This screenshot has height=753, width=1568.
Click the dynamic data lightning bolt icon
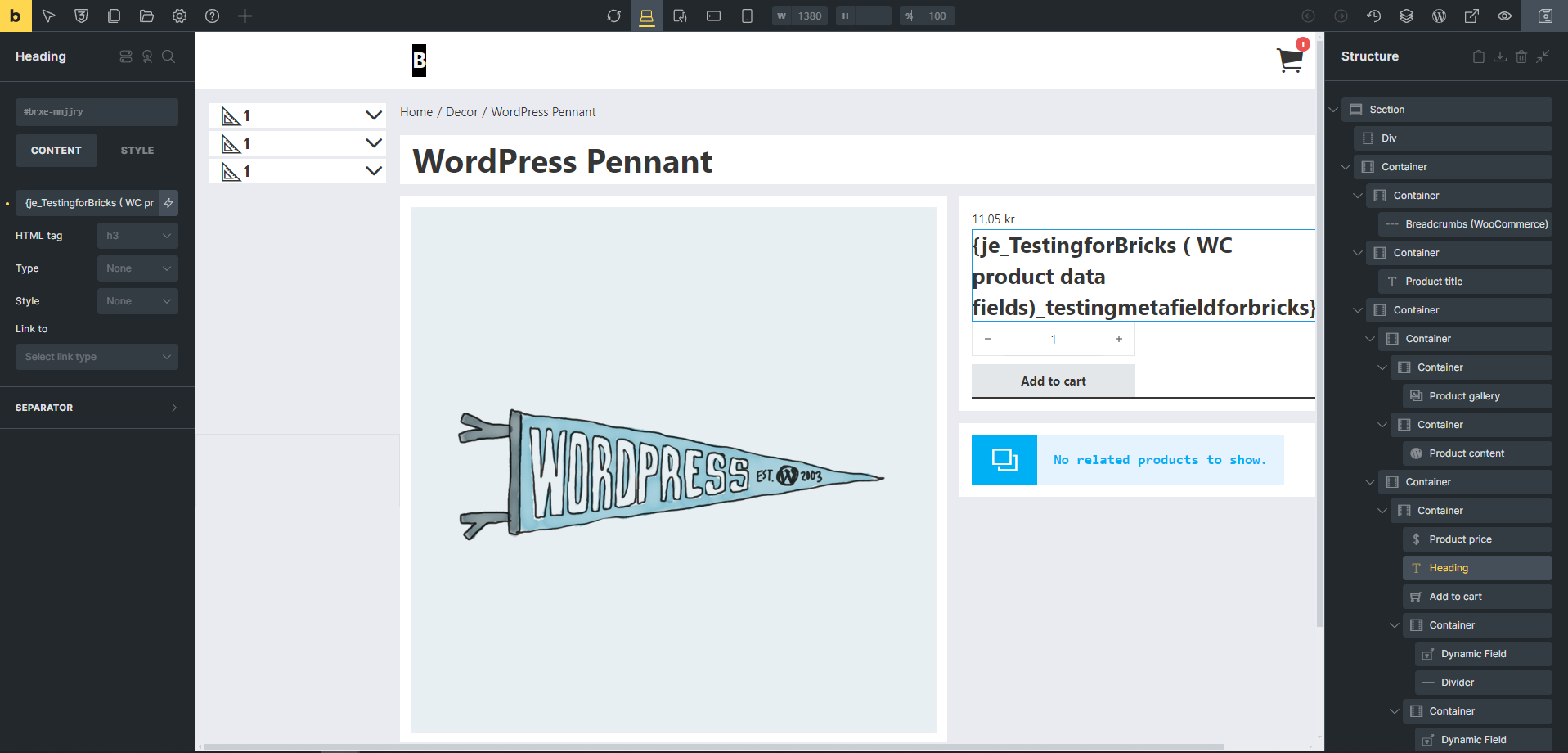[168, 203]
